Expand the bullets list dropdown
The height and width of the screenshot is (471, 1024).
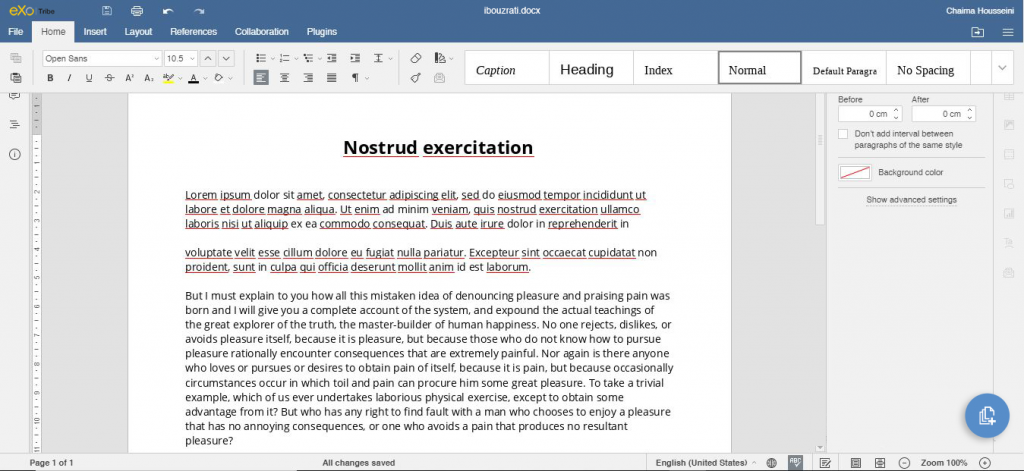[273, 59]
